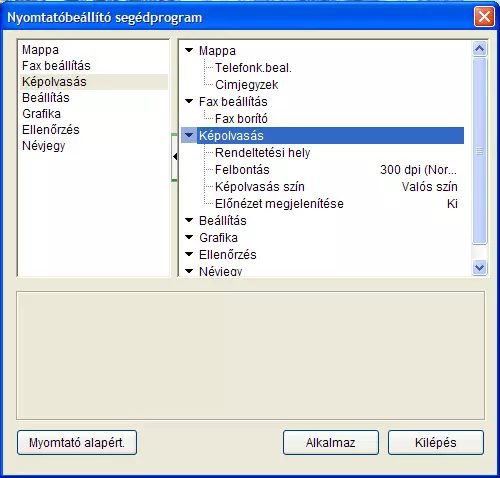
Task: Open the Telefonk.beal. tree item
Action: [253, 68]
